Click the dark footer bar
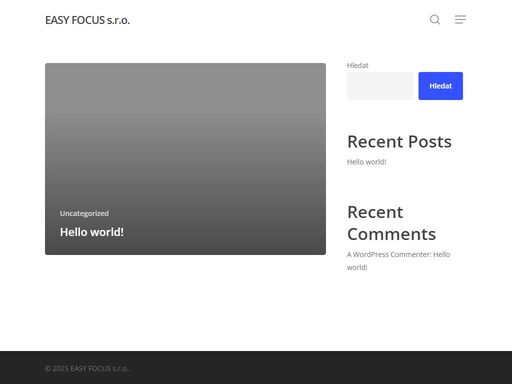 (256, 367)
